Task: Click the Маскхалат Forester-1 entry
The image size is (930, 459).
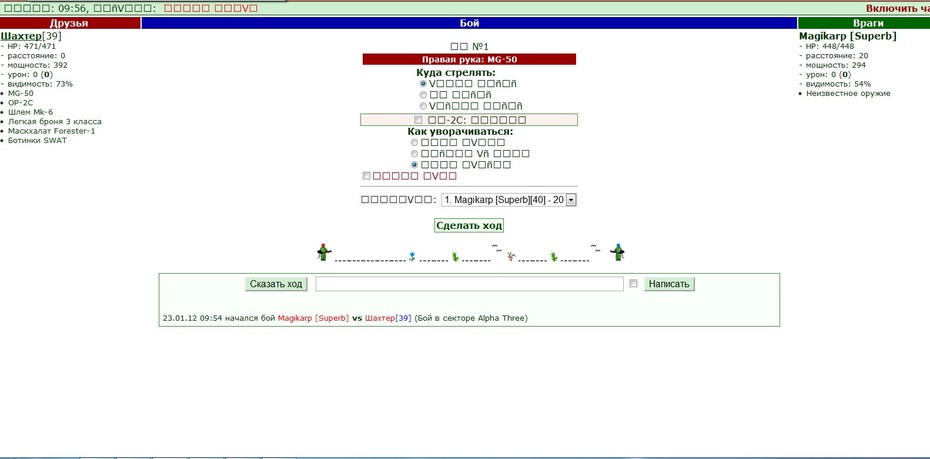Action: 52,131
